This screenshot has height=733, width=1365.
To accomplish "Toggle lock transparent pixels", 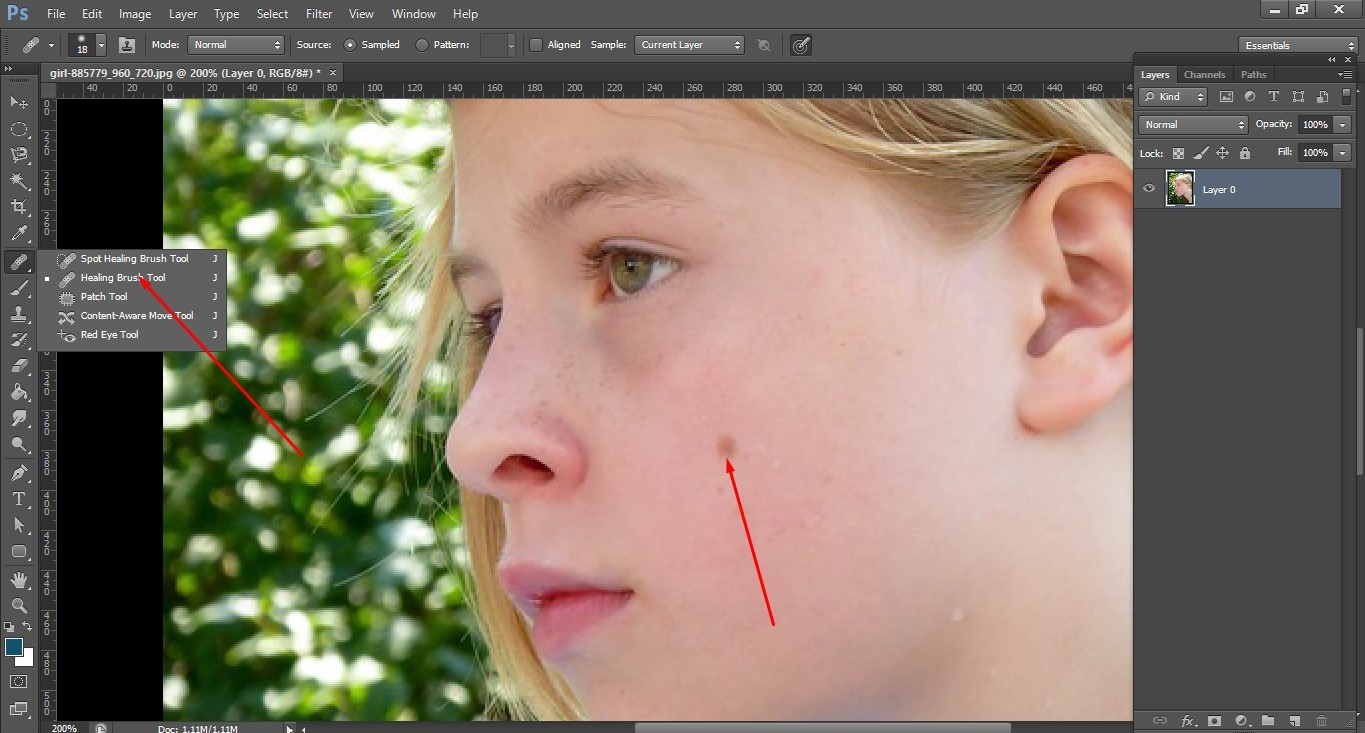I will pos(1178,153).
